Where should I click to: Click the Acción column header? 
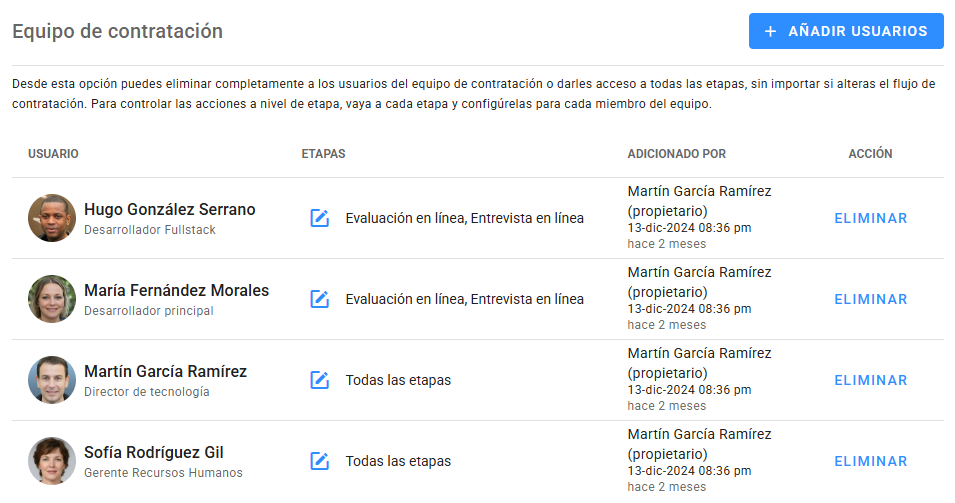(870, 154)
